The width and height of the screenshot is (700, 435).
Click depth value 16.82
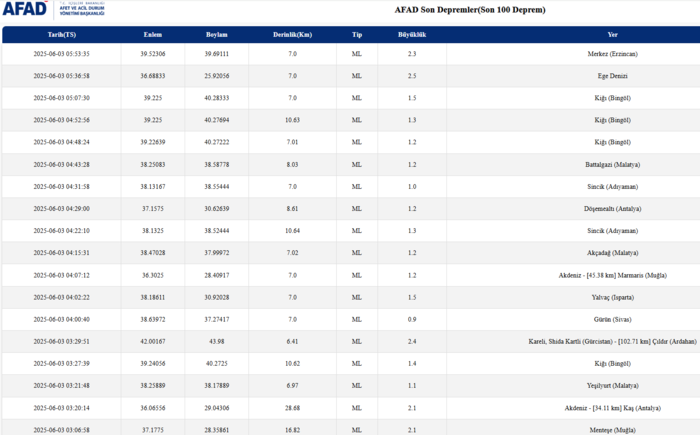coord(292,430)
